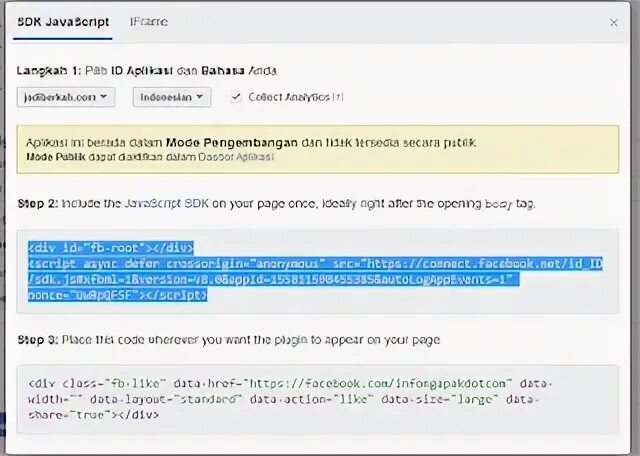Switch to the IFrame tab
This screenshot has height=456, width=640.
[149, 22]
